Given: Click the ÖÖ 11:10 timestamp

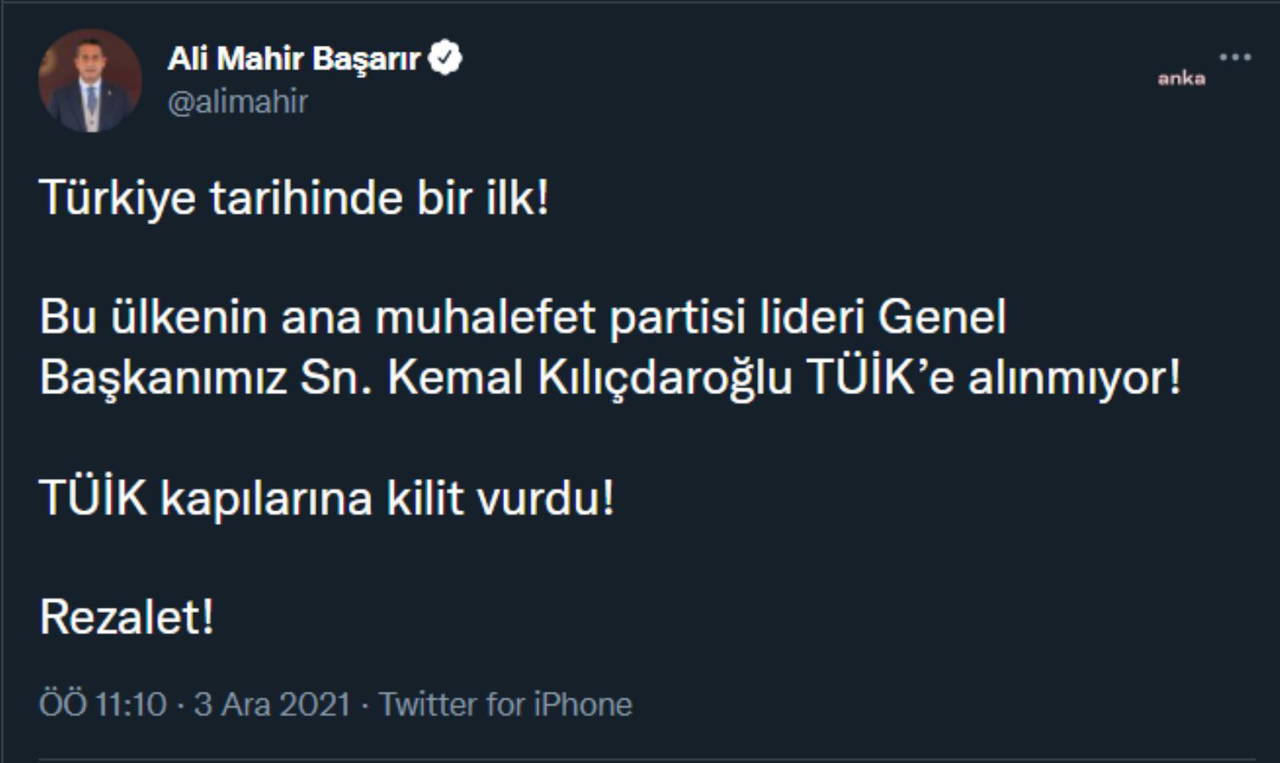Looking at the screenshot, I should point(103,704).
